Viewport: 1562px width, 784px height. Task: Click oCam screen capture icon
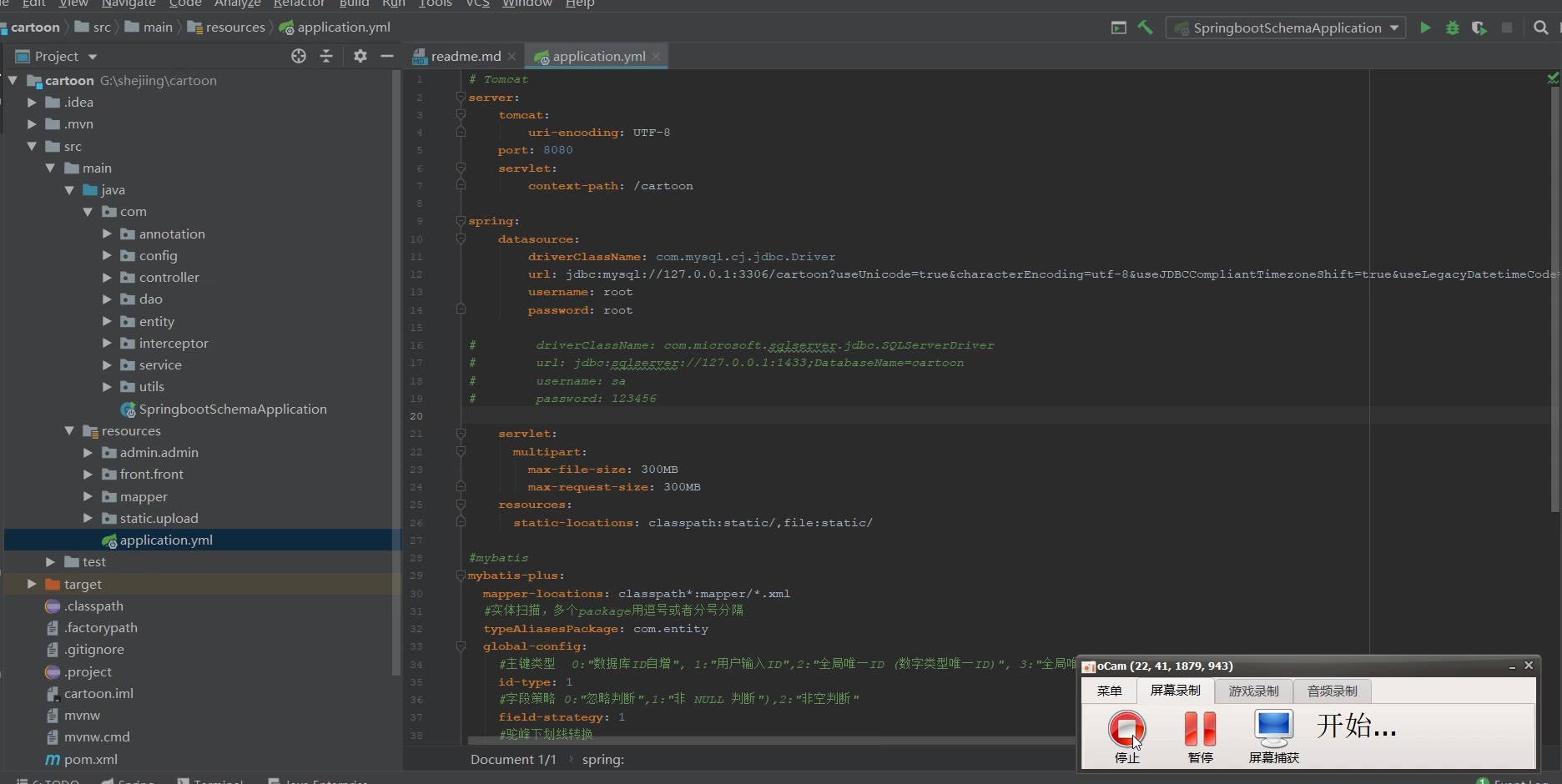1273,729
